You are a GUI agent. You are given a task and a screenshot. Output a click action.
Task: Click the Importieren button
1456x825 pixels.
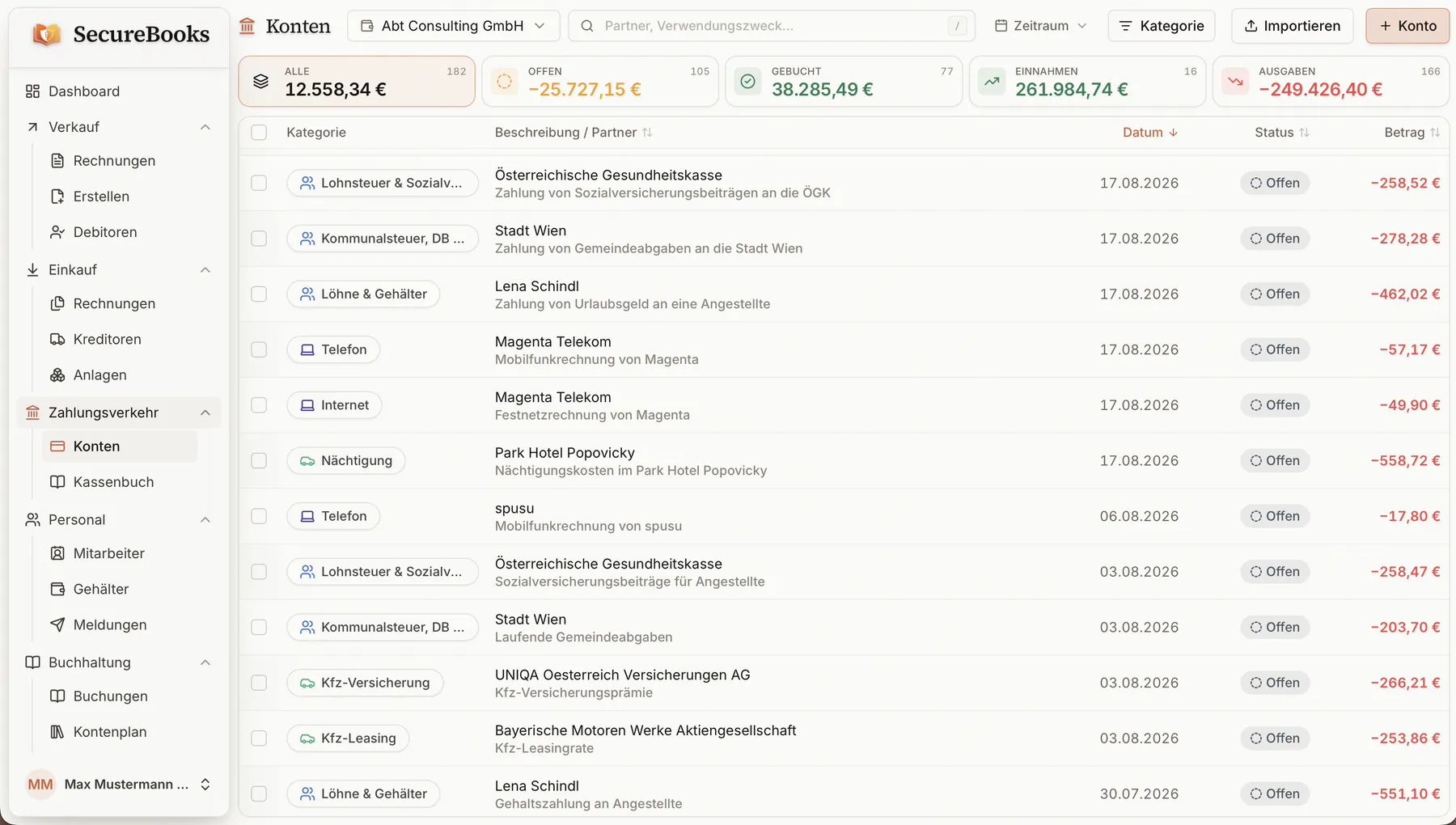pos(1292,26)
